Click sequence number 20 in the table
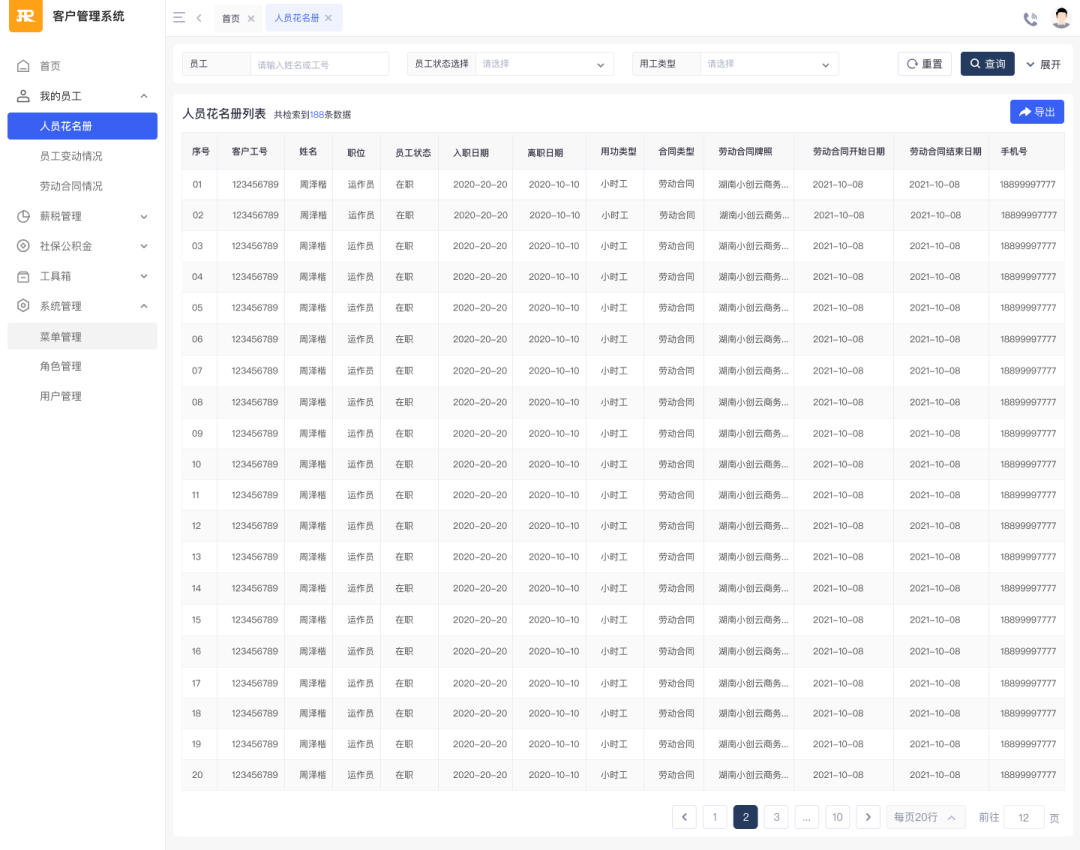Screen dimensions: 1080x850 197,775
